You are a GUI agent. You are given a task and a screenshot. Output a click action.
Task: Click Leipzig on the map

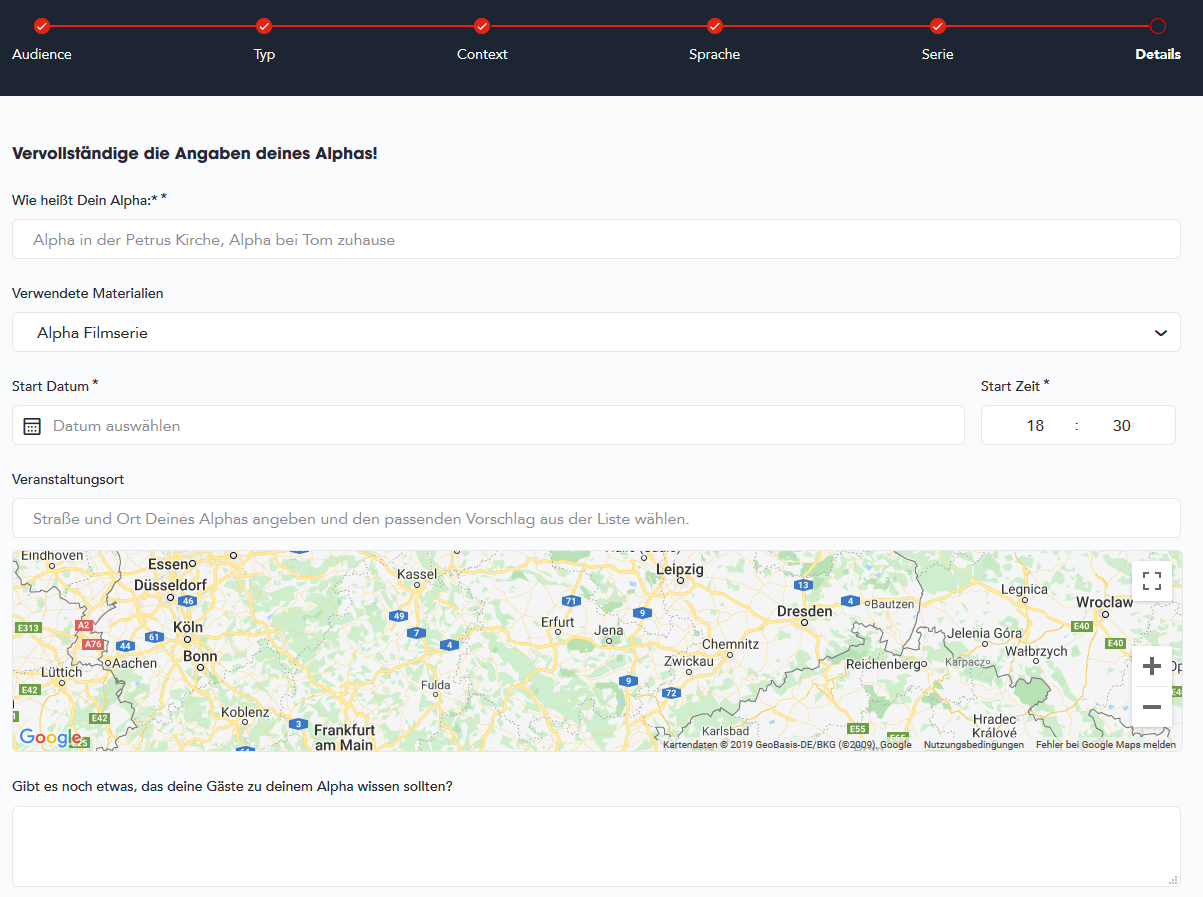point(680,569)
